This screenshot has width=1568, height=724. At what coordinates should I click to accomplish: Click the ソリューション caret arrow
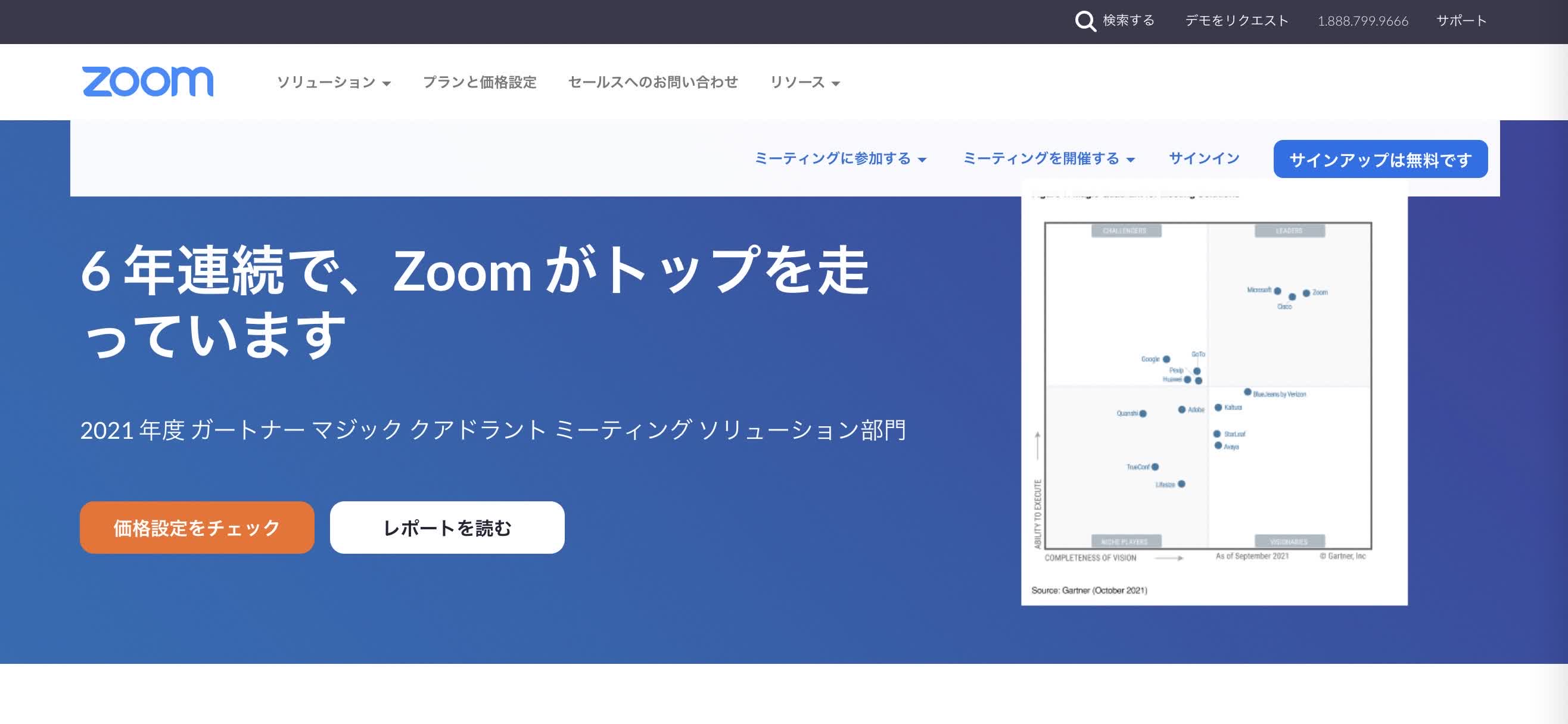point(387,84)
